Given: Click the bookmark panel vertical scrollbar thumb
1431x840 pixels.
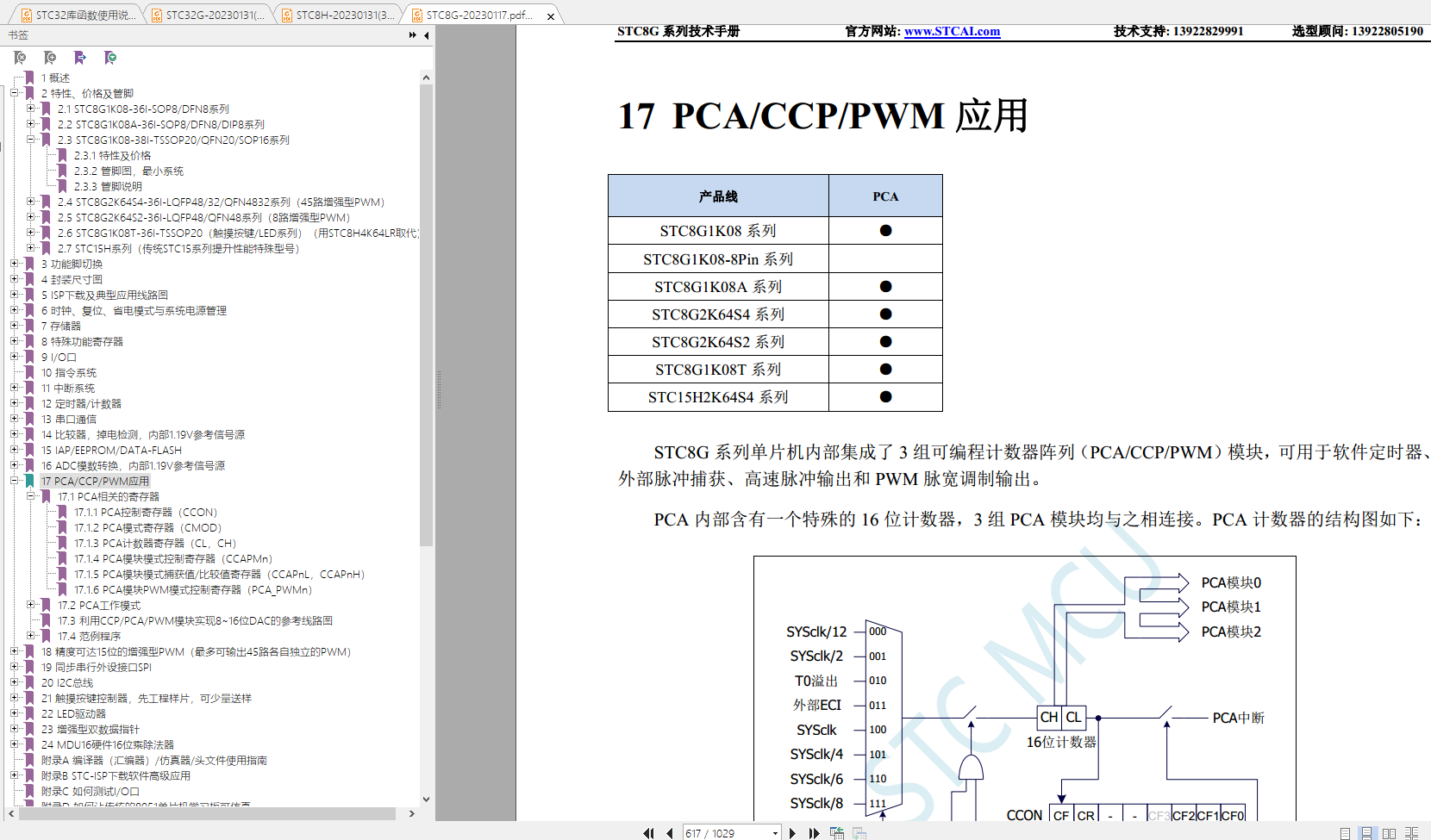Looking at the screenshot, I should tap(426, 314).
